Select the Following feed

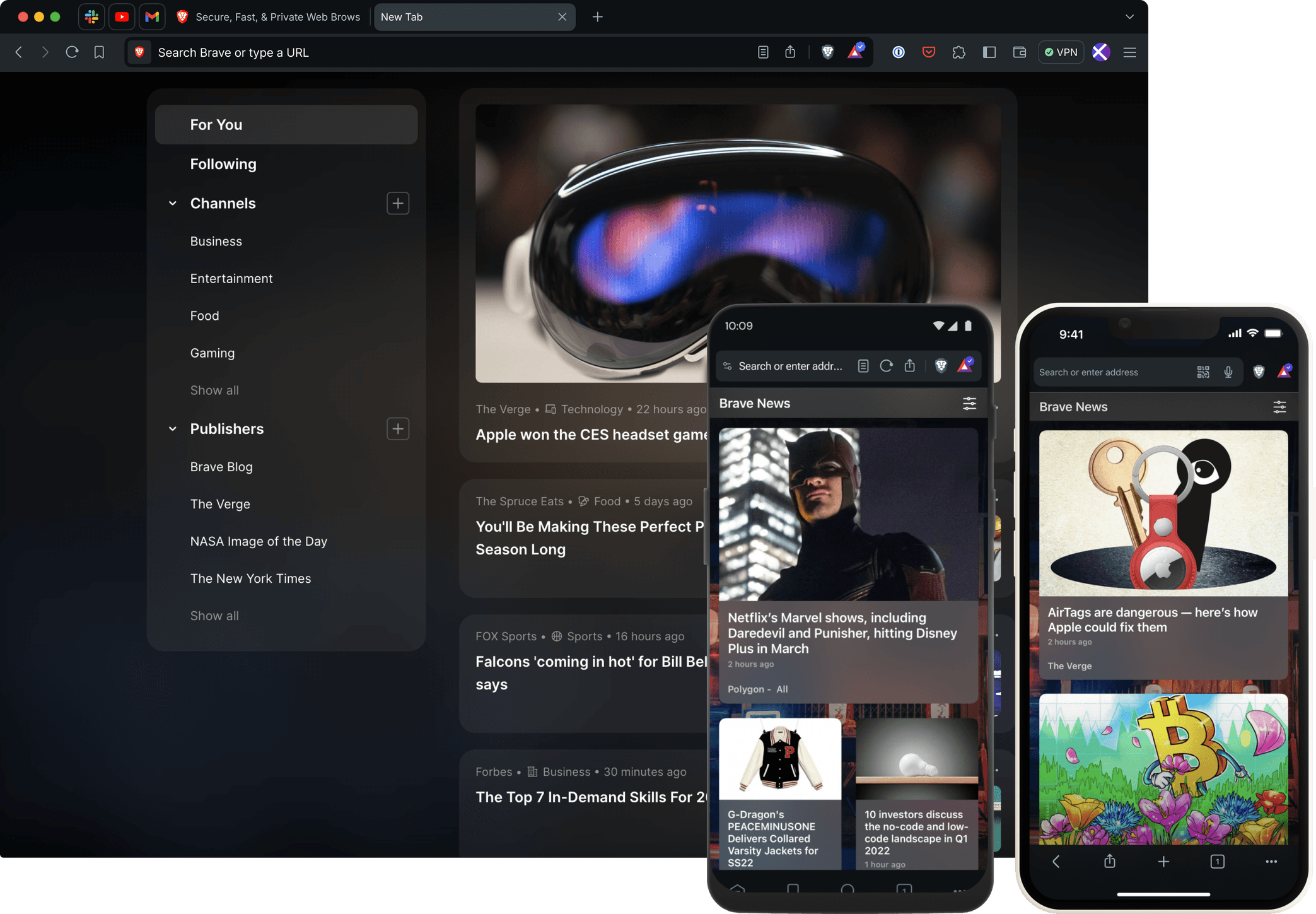pyautogui.click(x=223, y=164)
